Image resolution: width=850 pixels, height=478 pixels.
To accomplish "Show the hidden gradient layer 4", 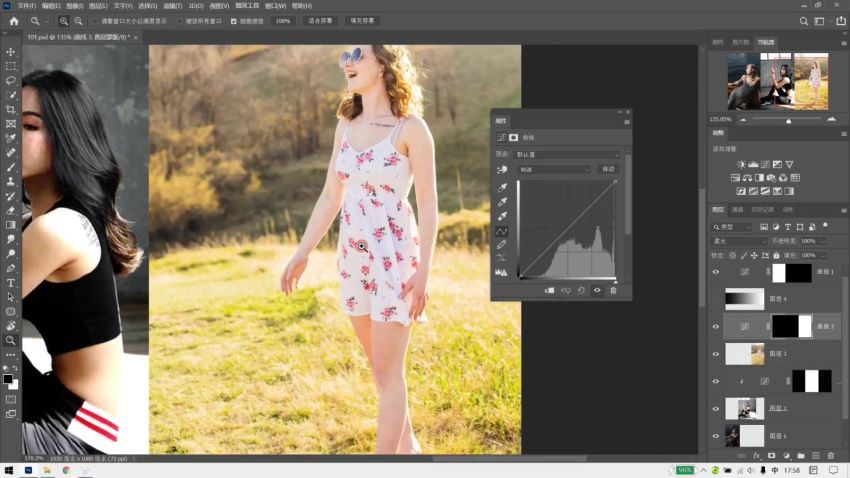I will tap(716, 299).
